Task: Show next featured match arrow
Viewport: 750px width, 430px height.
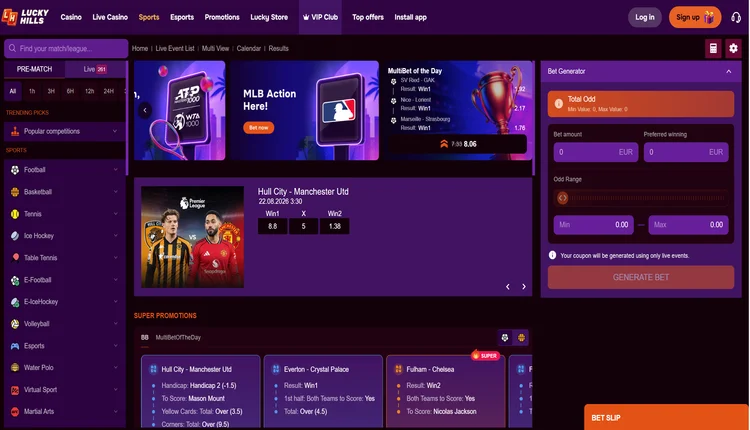Action: click(524, 287)
